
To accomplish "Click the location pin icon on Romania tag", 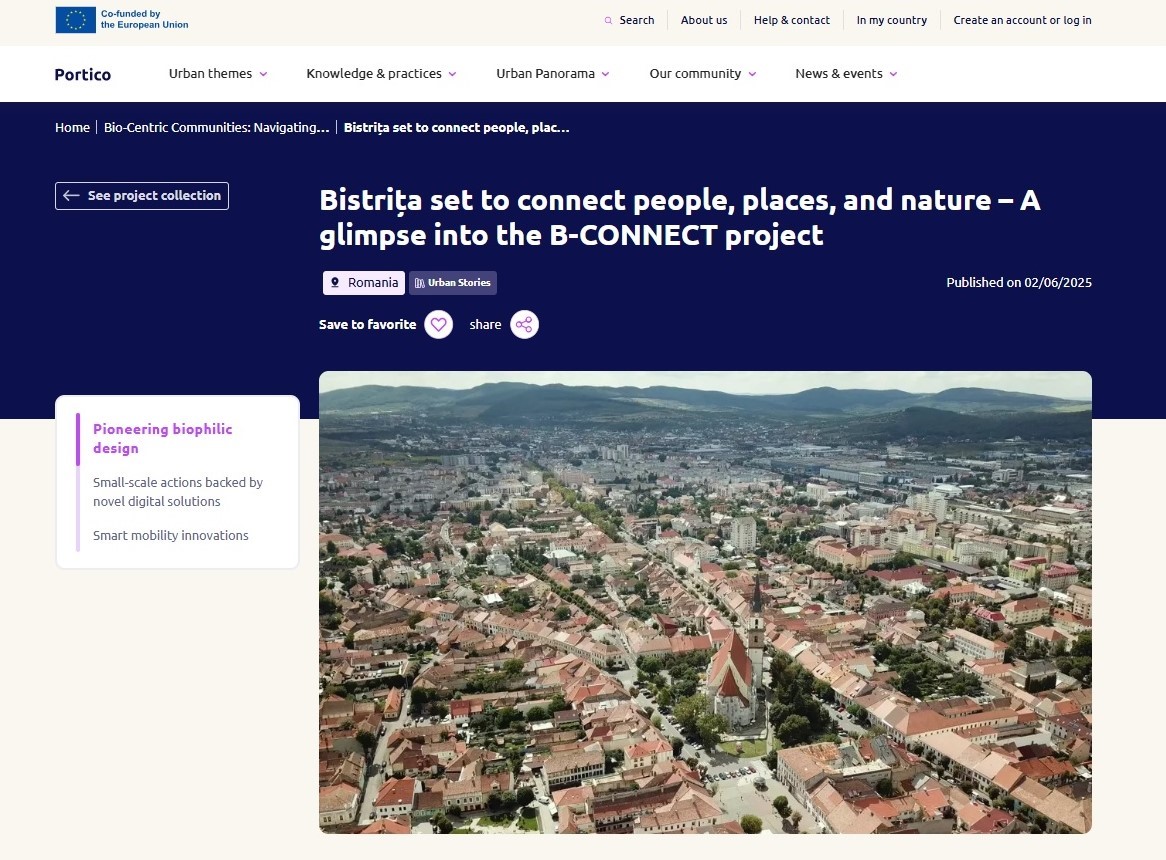I will point(335,283).
